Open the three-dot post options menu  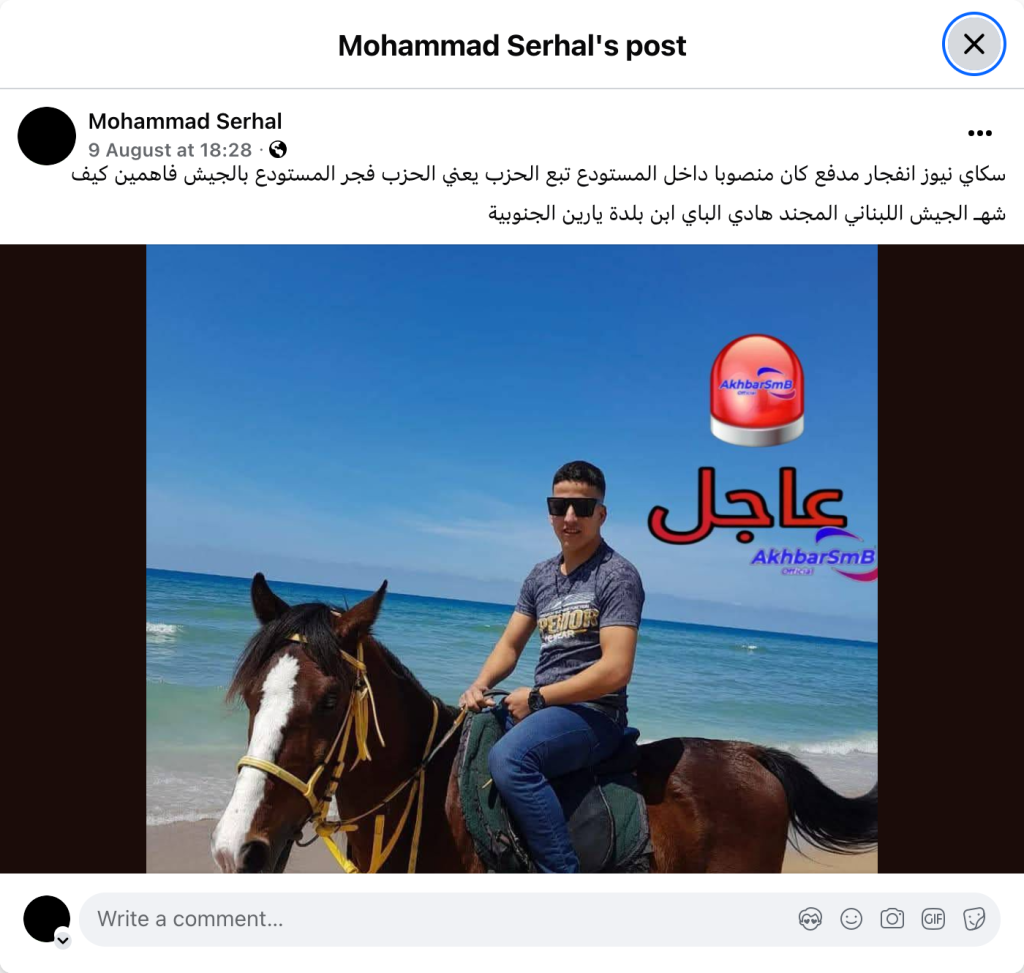pos(980,133)
